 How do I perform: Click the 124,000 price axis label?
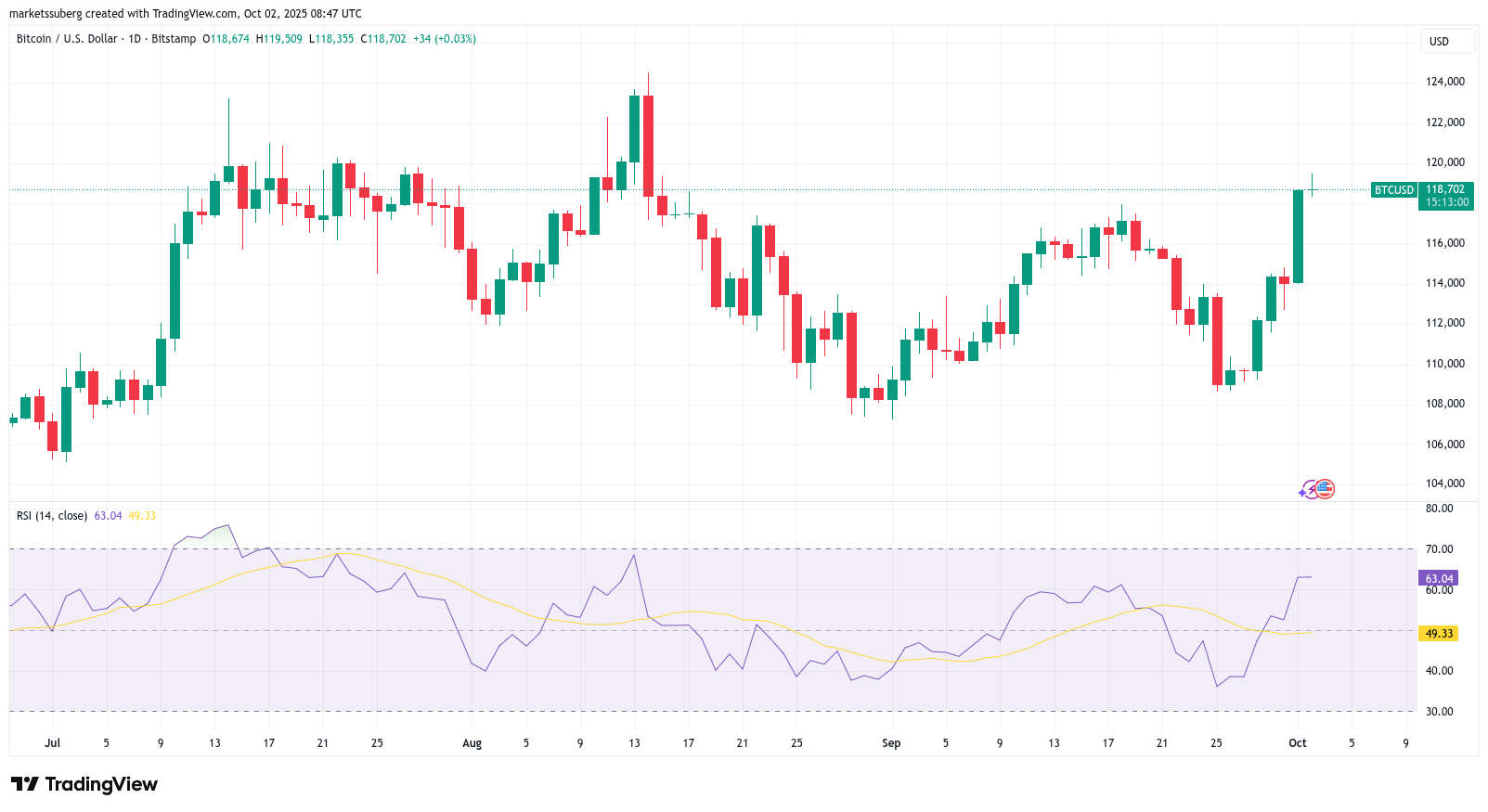pyautogui.click(x=1444, y=82)
